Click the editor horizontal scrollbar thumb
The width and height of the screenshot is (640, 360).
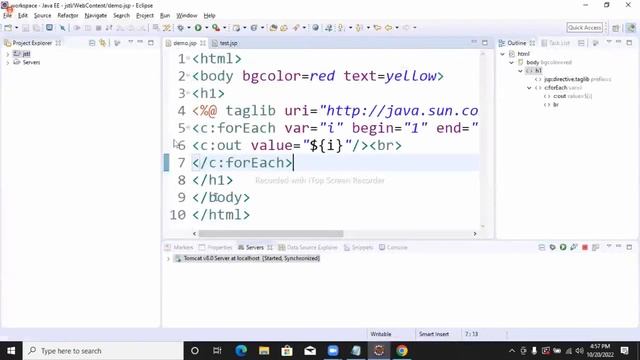[271, 233]
